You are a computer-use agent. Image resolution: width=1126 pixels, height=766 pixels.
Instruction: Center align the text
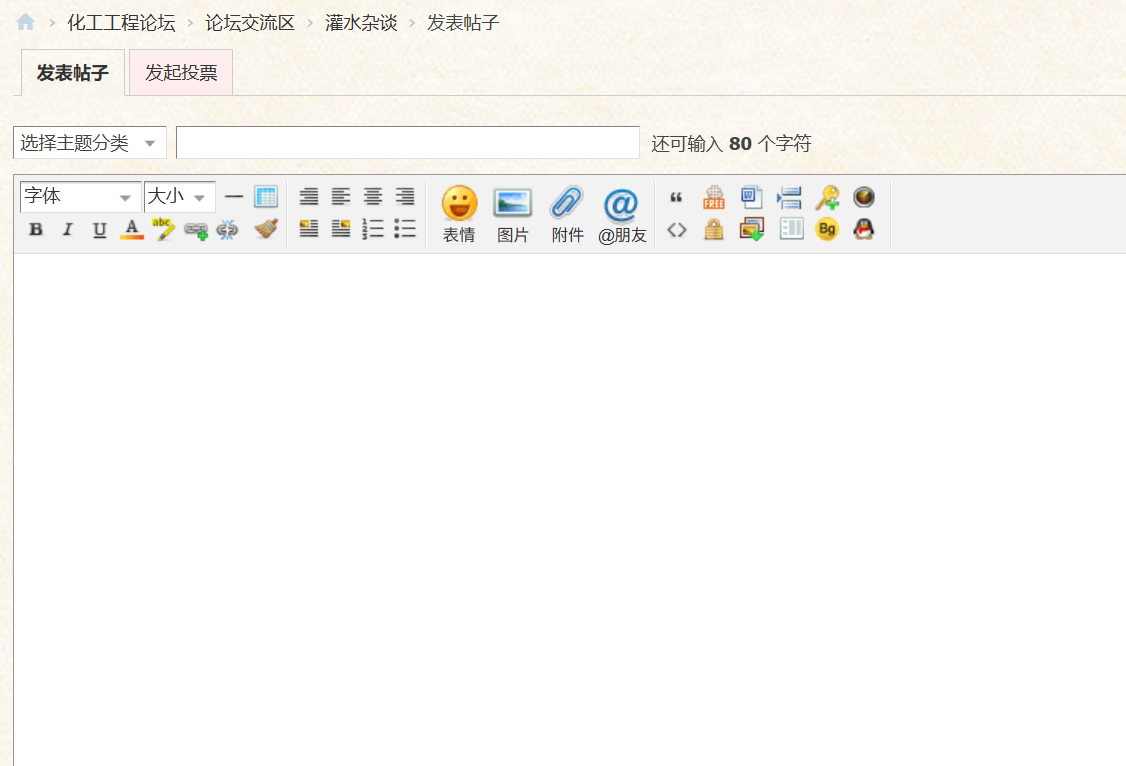coord(373,196)
